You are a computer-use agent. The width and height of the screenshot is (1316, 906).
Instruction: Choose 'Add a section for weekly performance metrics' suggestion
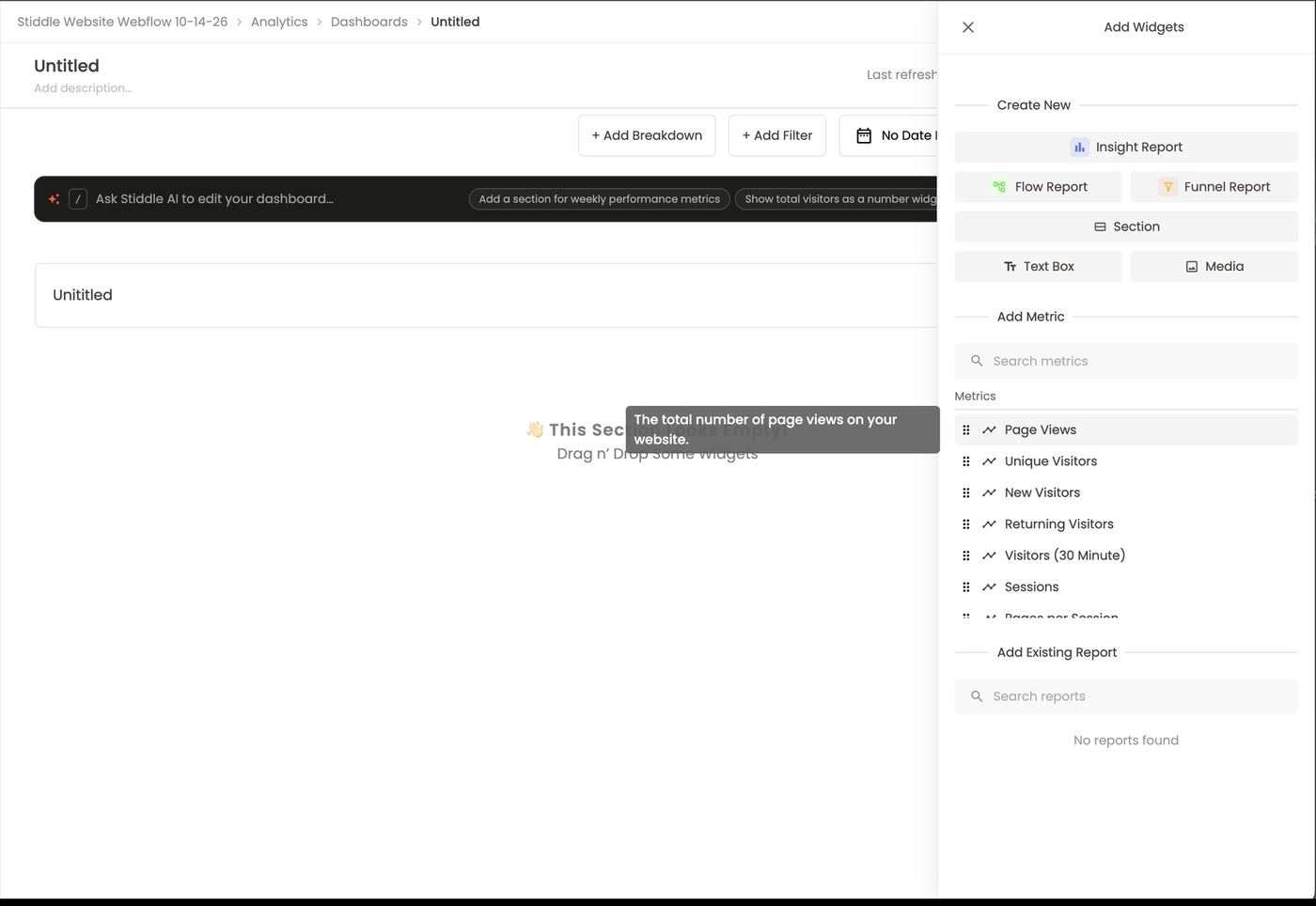pos(600,199)
